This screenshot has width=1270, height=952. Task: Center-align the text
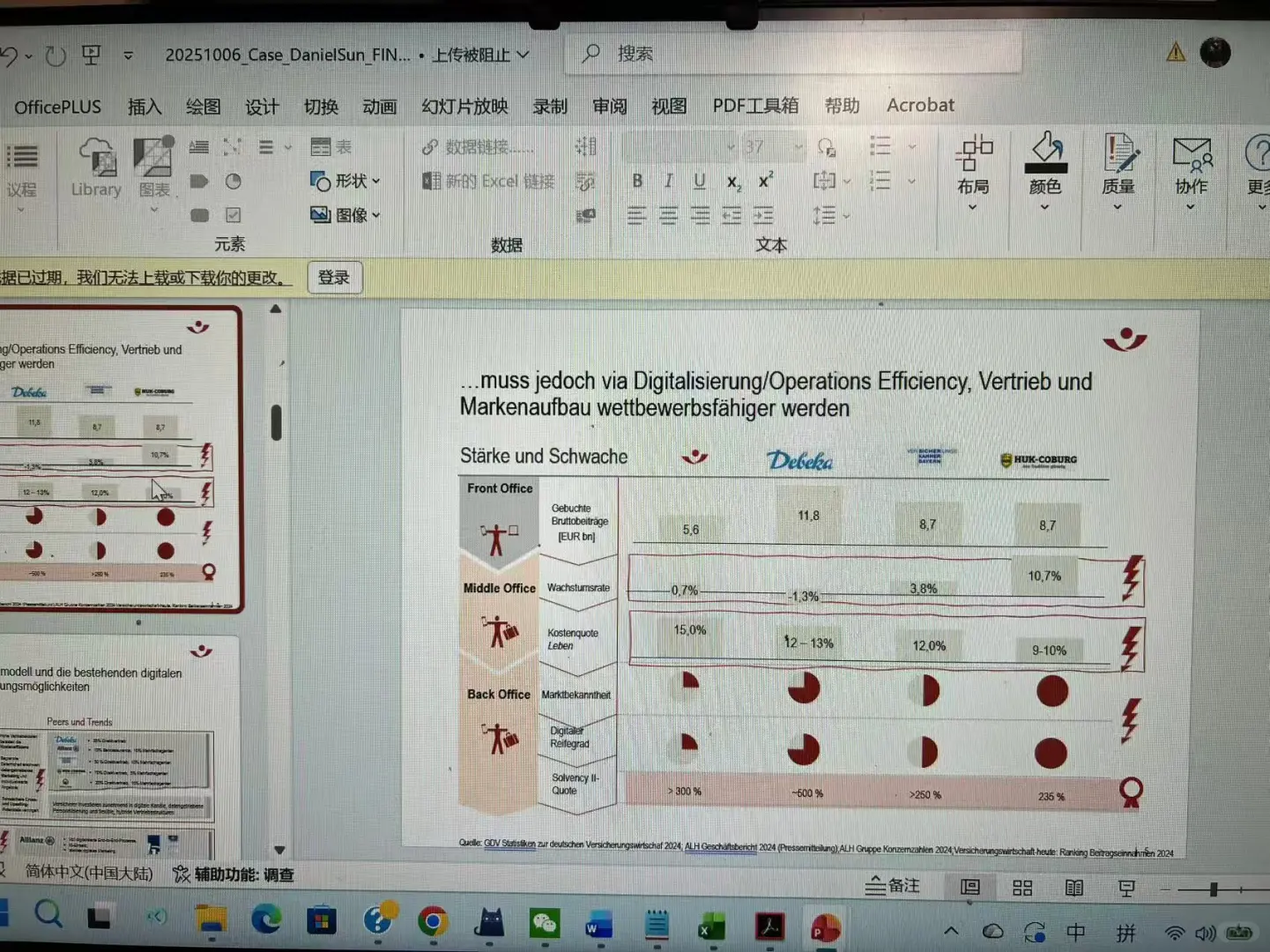point(668,215)
